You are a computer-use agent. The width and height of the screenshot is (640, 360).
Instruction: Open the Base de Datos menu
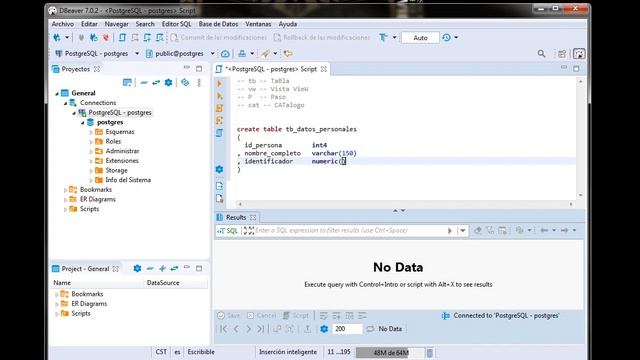218,24
